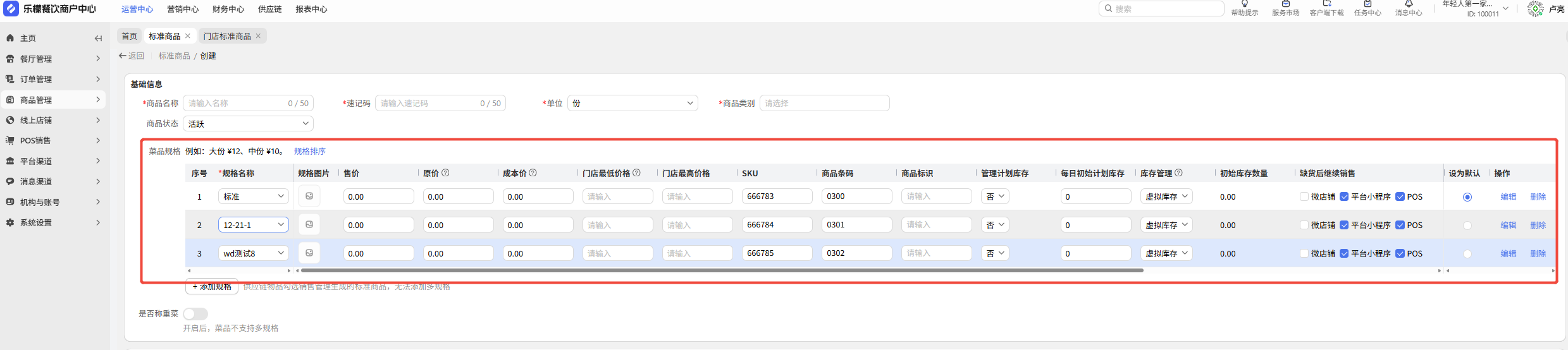Click 编辑 for row 1 spec
The image size is (1568, 350).
coord(1508,196)
